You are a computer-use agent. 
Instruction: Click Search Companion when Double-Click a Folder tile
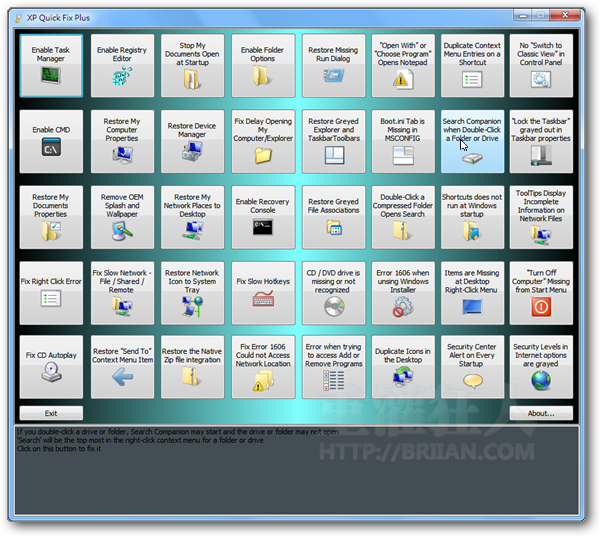[471, 138]
